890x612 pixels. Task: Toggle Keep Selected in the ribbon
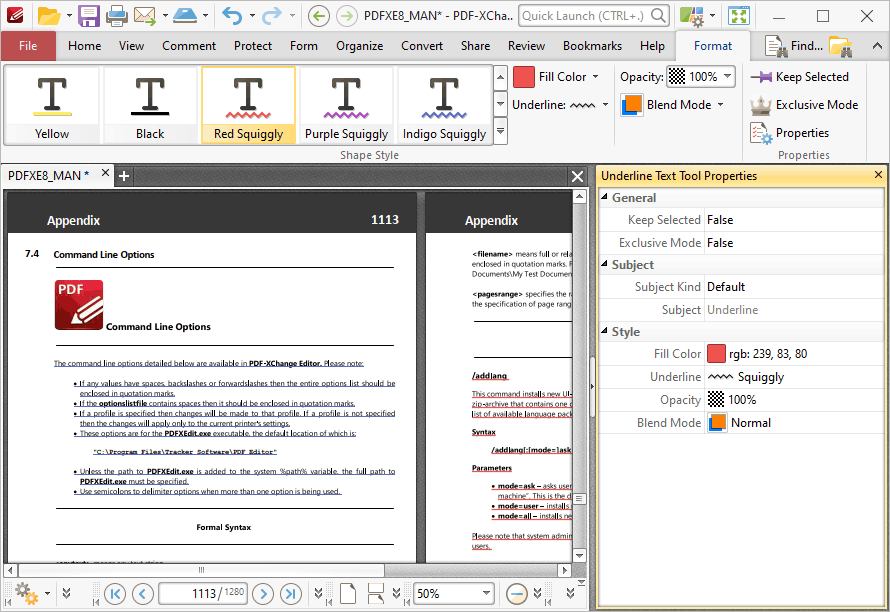click(800, 77)
